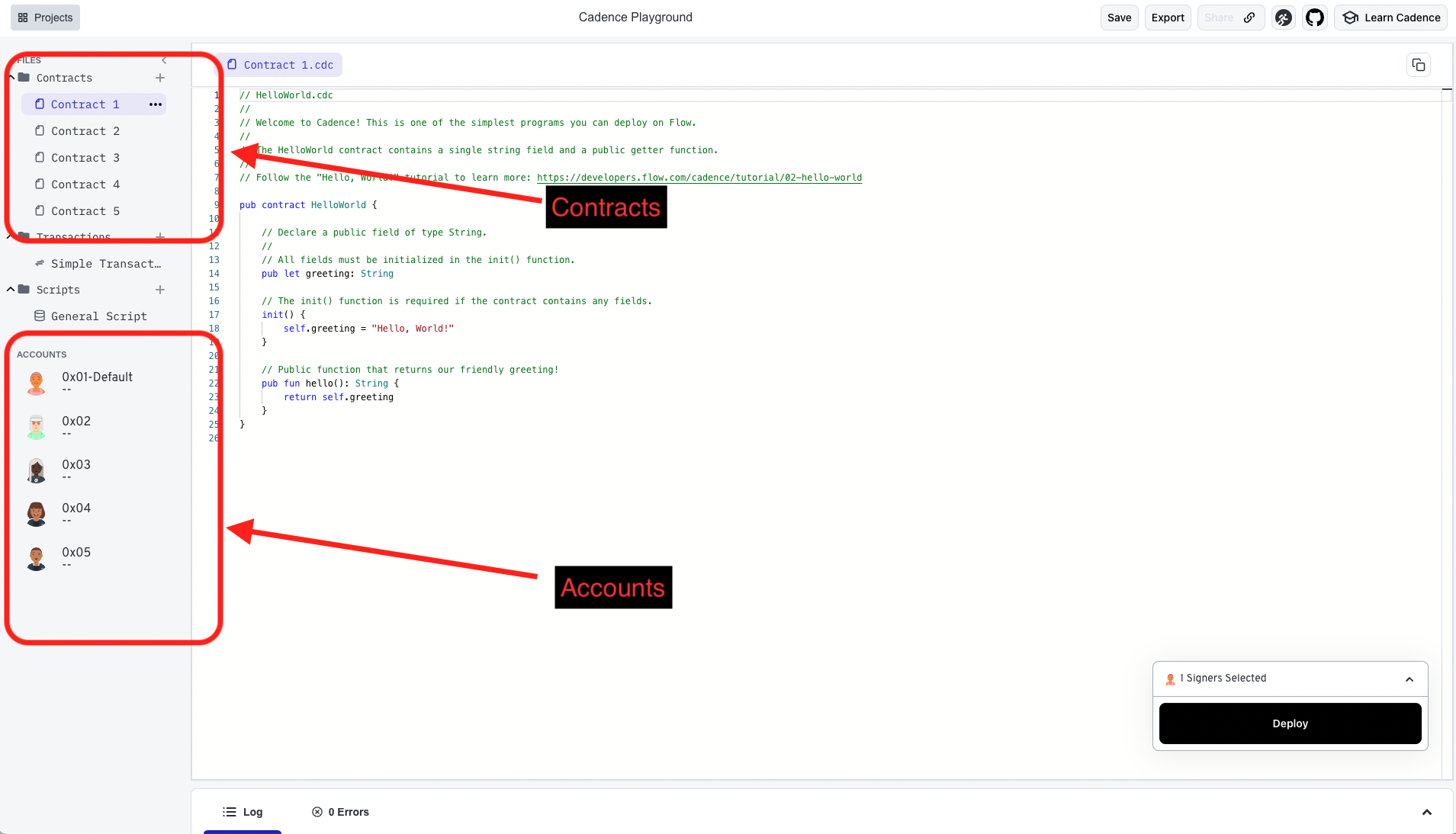1456x834 pixels.
Task: Click the Flow network icon beside Share
Action: coord(1284,18)
